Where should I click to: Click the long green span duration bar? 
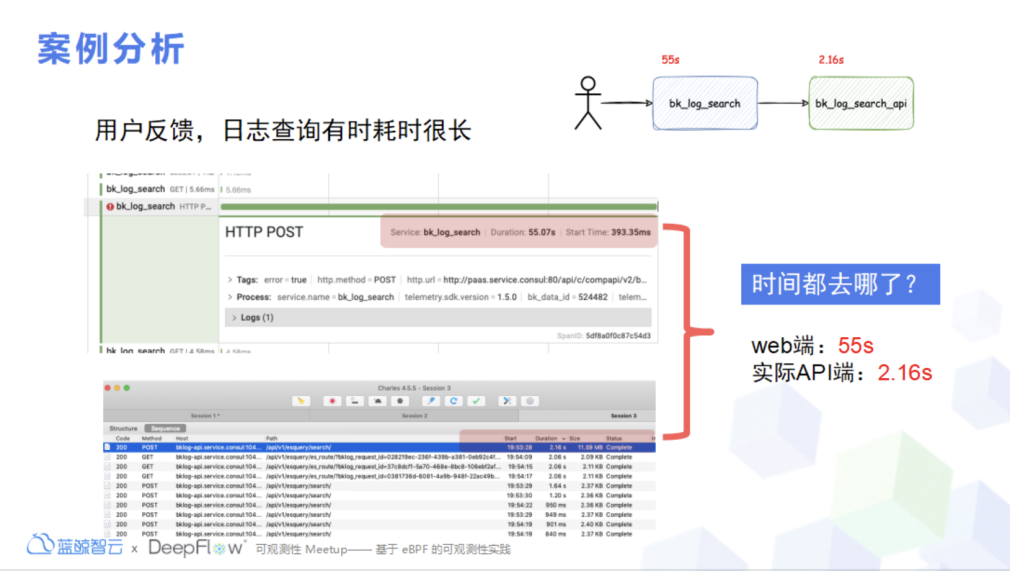439,207
